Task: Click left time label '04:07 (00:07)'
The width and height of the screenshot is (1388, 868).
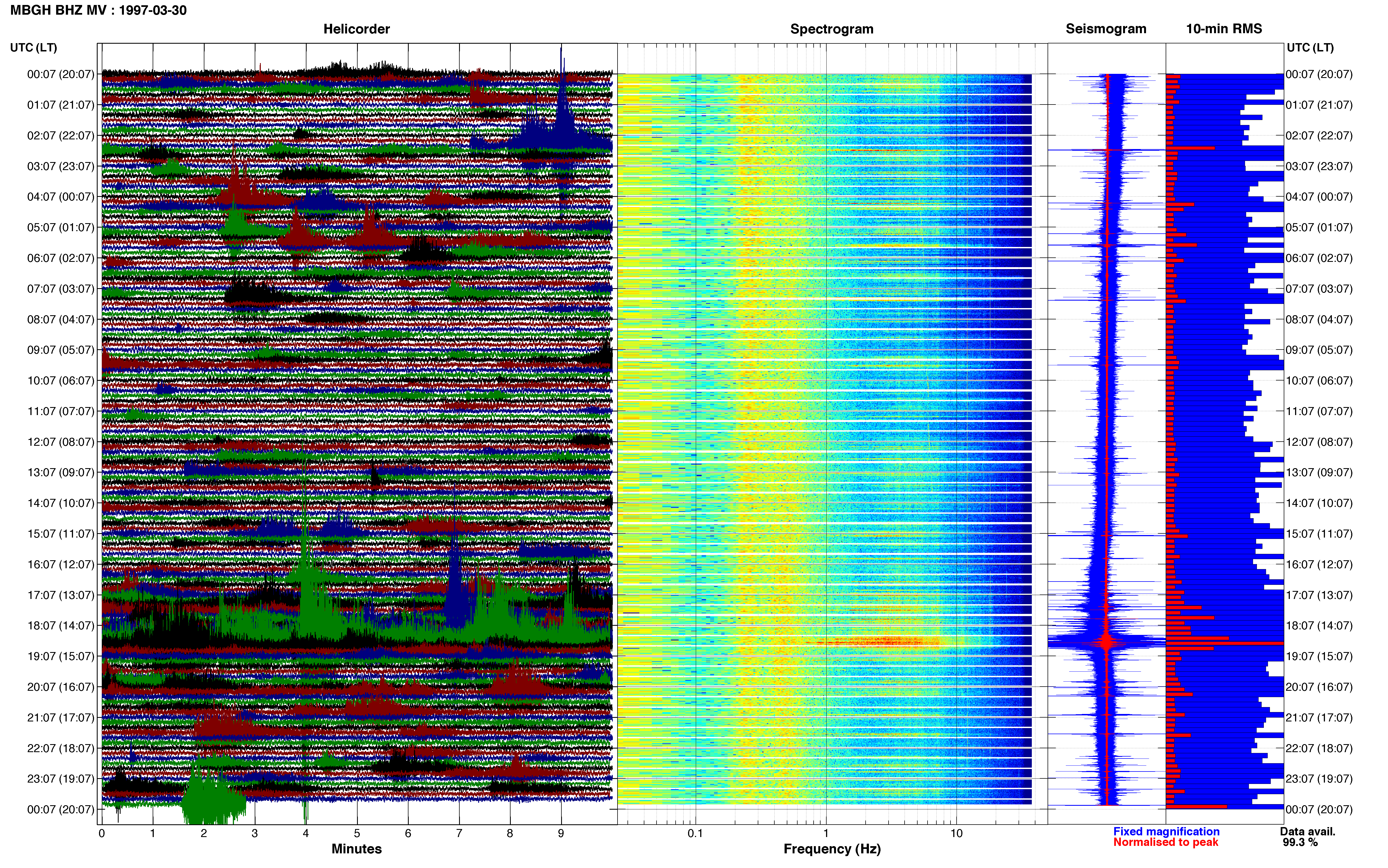Action: 60,197
